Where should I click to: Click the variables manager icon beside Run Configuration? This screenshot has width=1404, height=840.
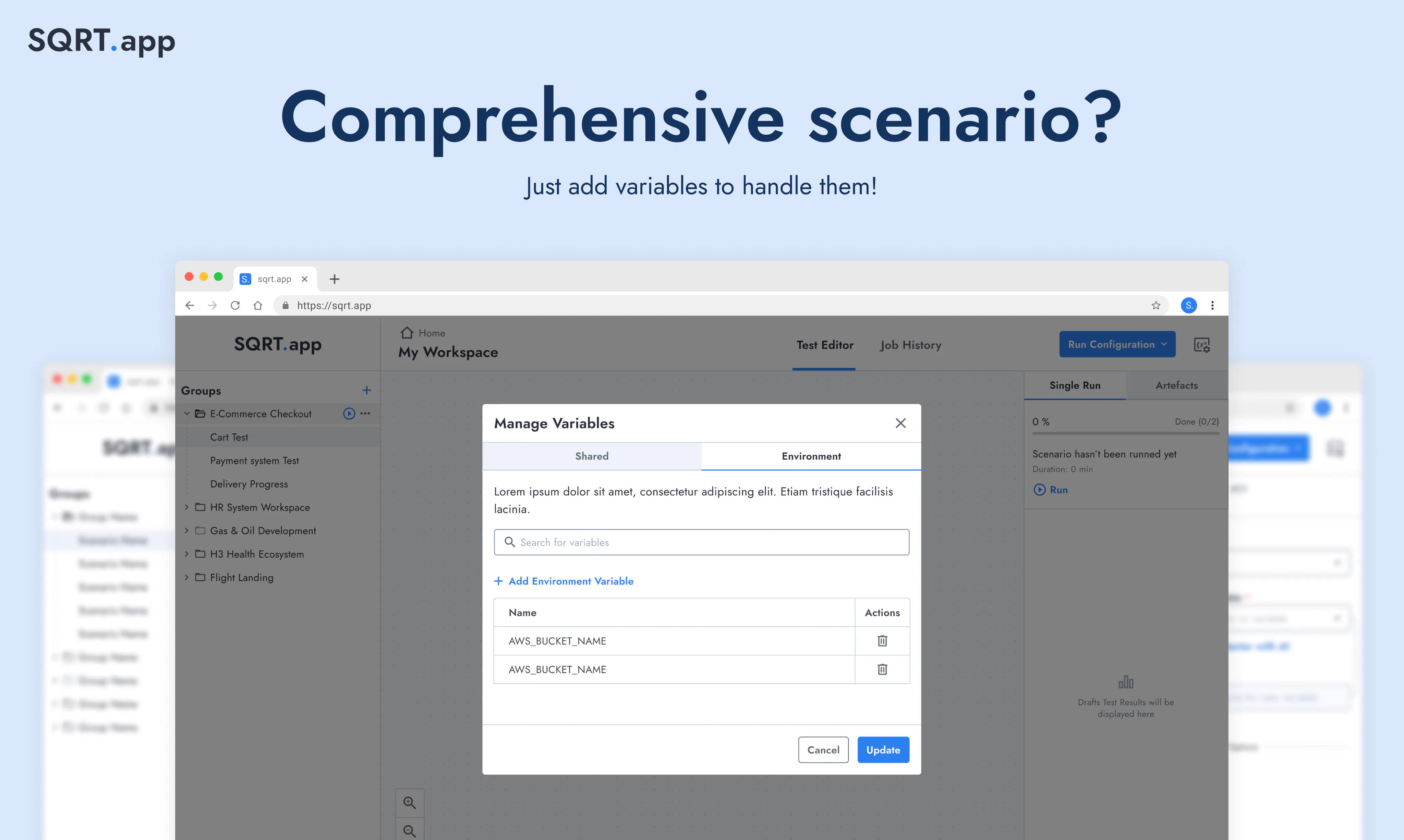[x=1202, y=345]
